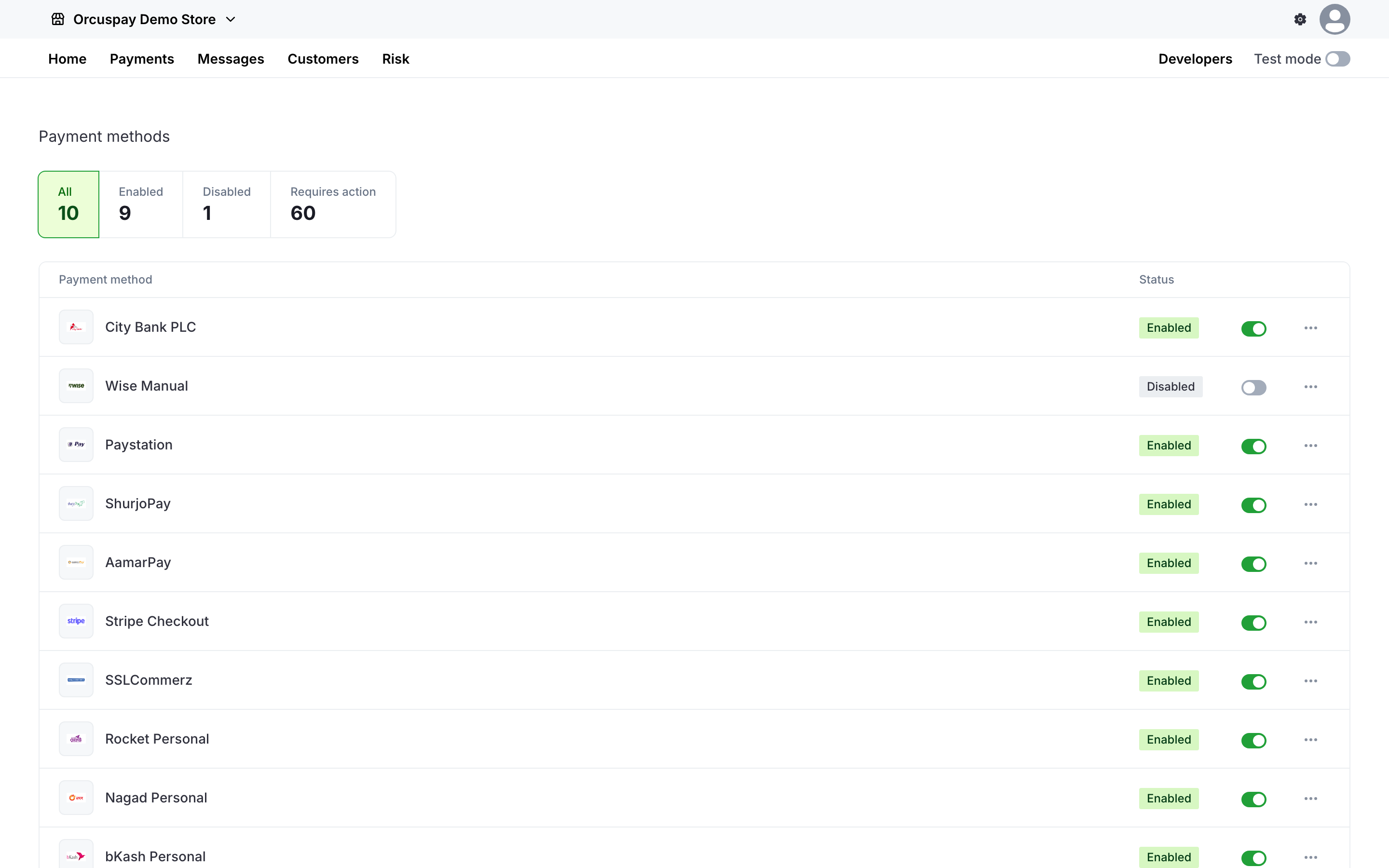1389x868 pixels.
Task: Open Risk in navigation
Action: pos(395,59)
